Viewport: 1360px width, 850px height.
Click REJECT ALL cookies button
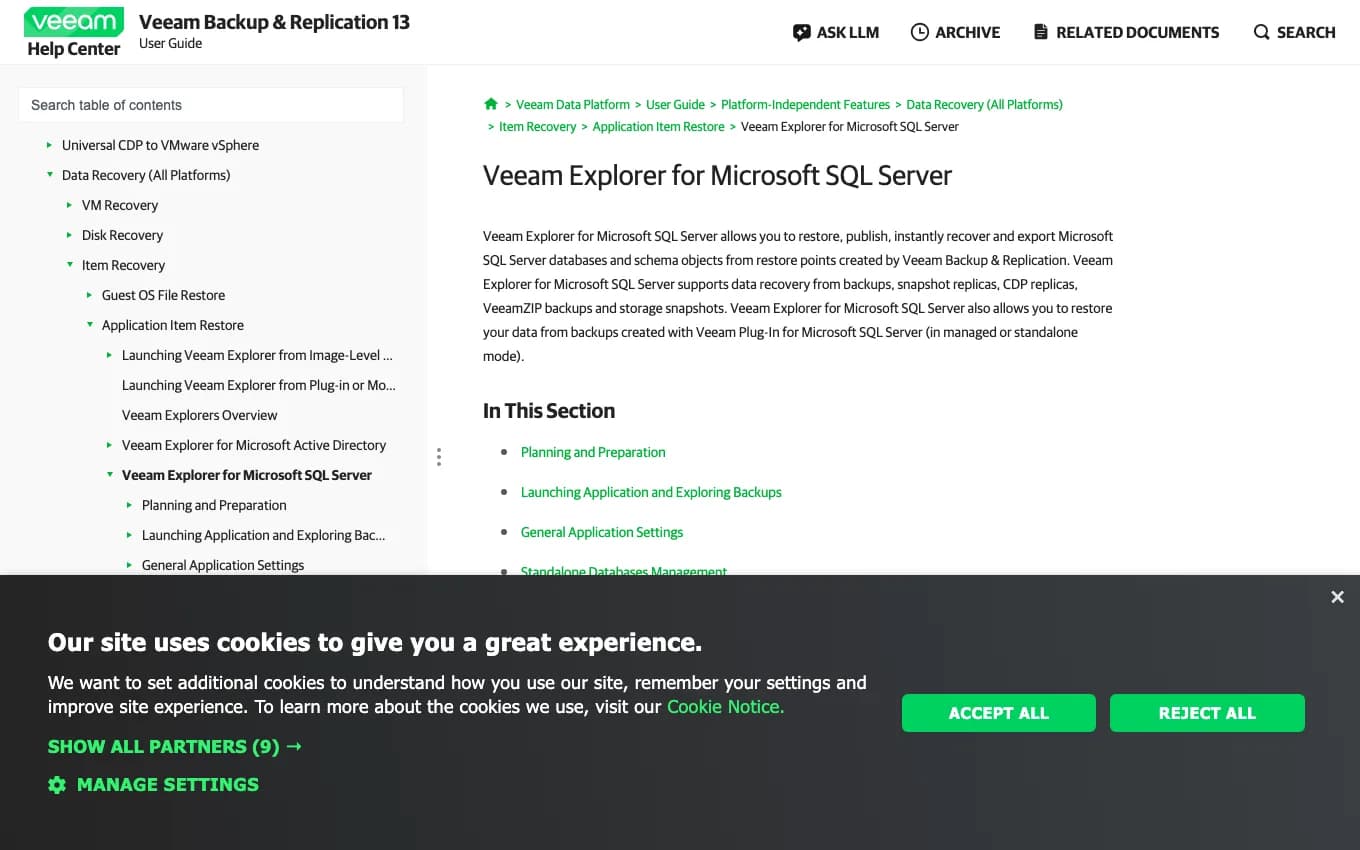pos(1207,713)
